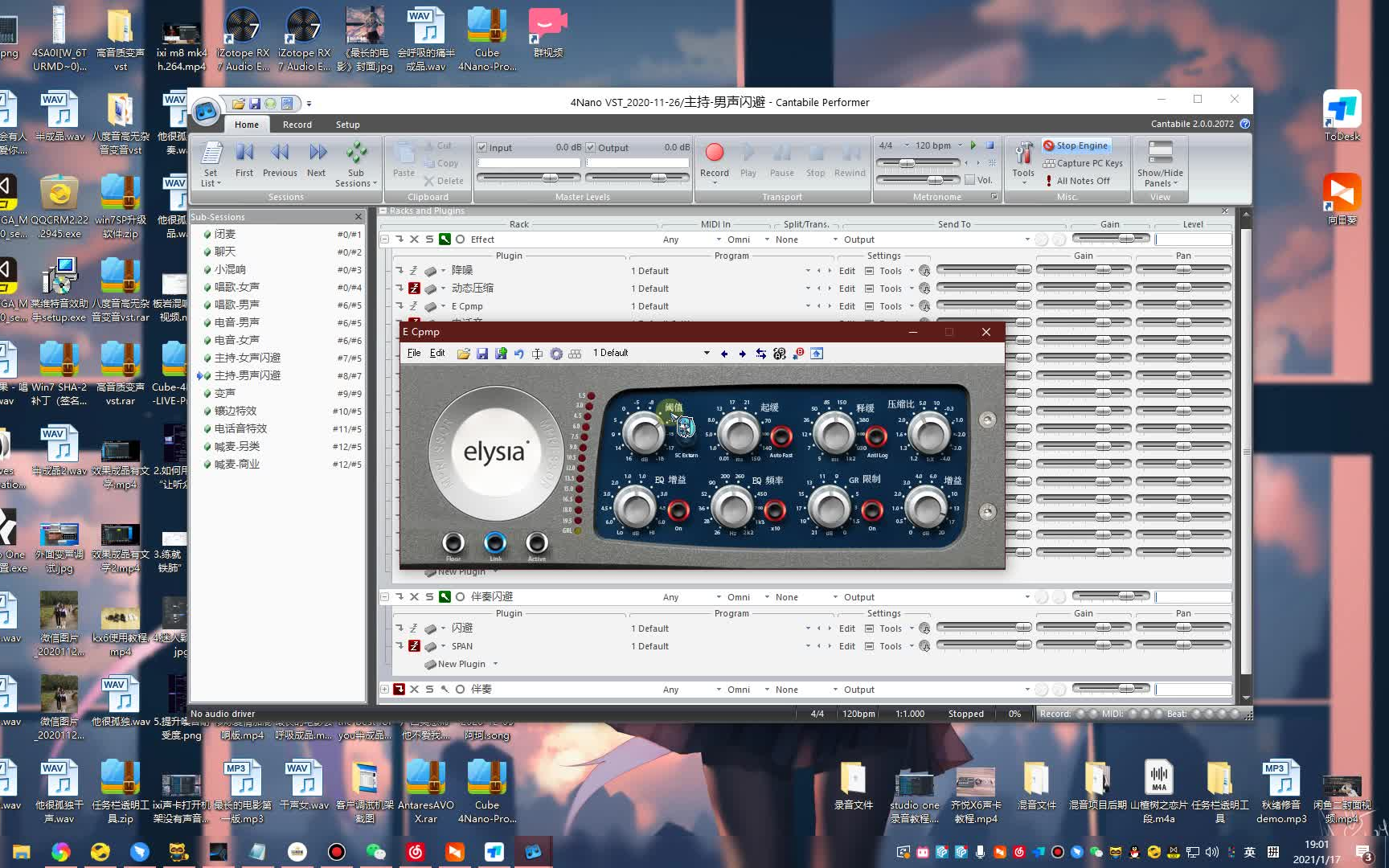Screen dimensions: 1389x868
Task: Click the Effect rack Level field
Action: (x=1193, y=240)
